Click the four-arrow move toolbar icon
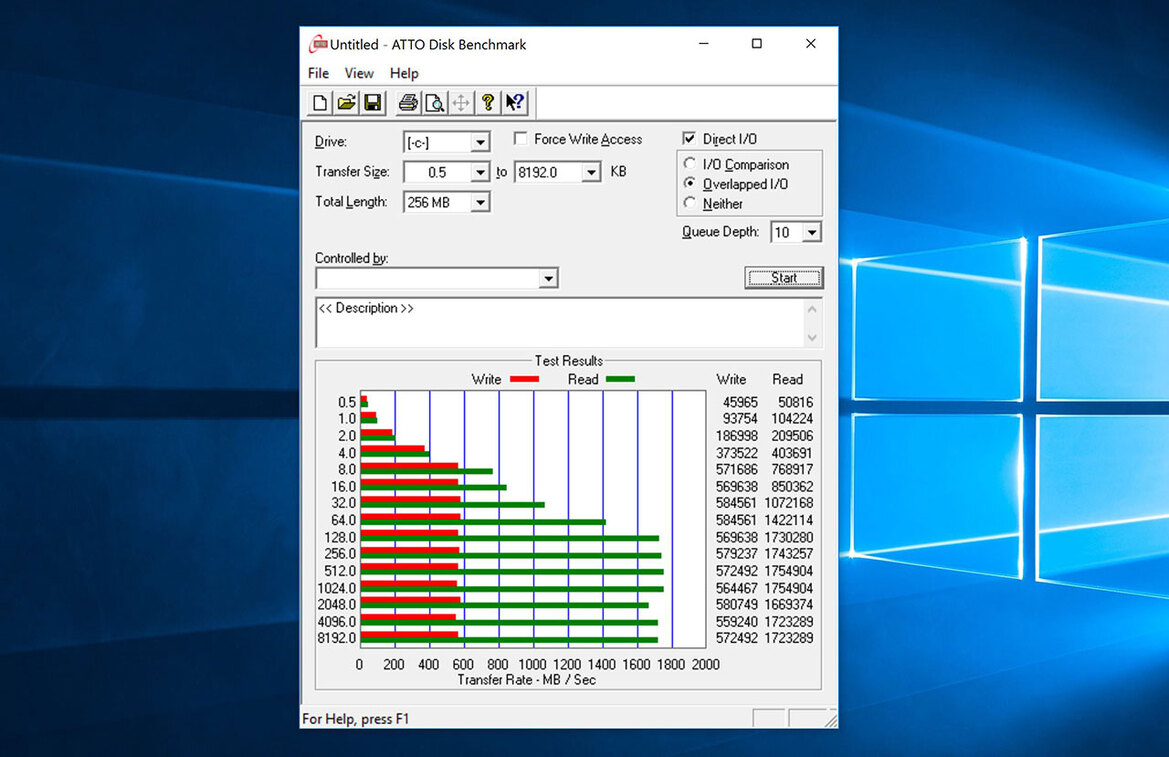 [x=461, y=103]
